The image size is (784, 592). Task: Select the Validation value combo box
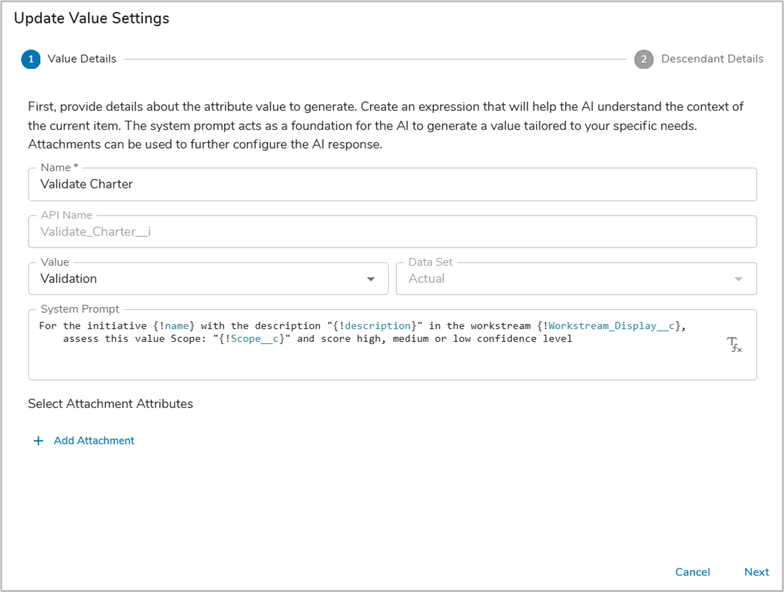[x=200, y=279]
